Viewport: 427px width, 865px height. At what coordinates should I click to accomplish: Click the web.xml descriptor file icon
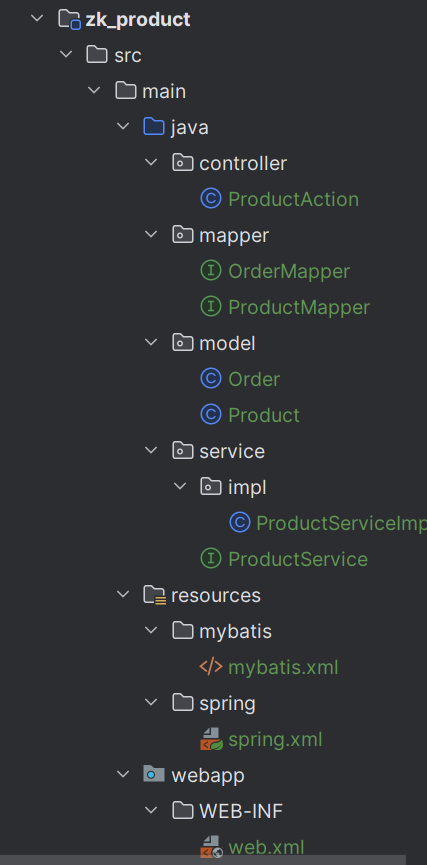coord(211,846)
